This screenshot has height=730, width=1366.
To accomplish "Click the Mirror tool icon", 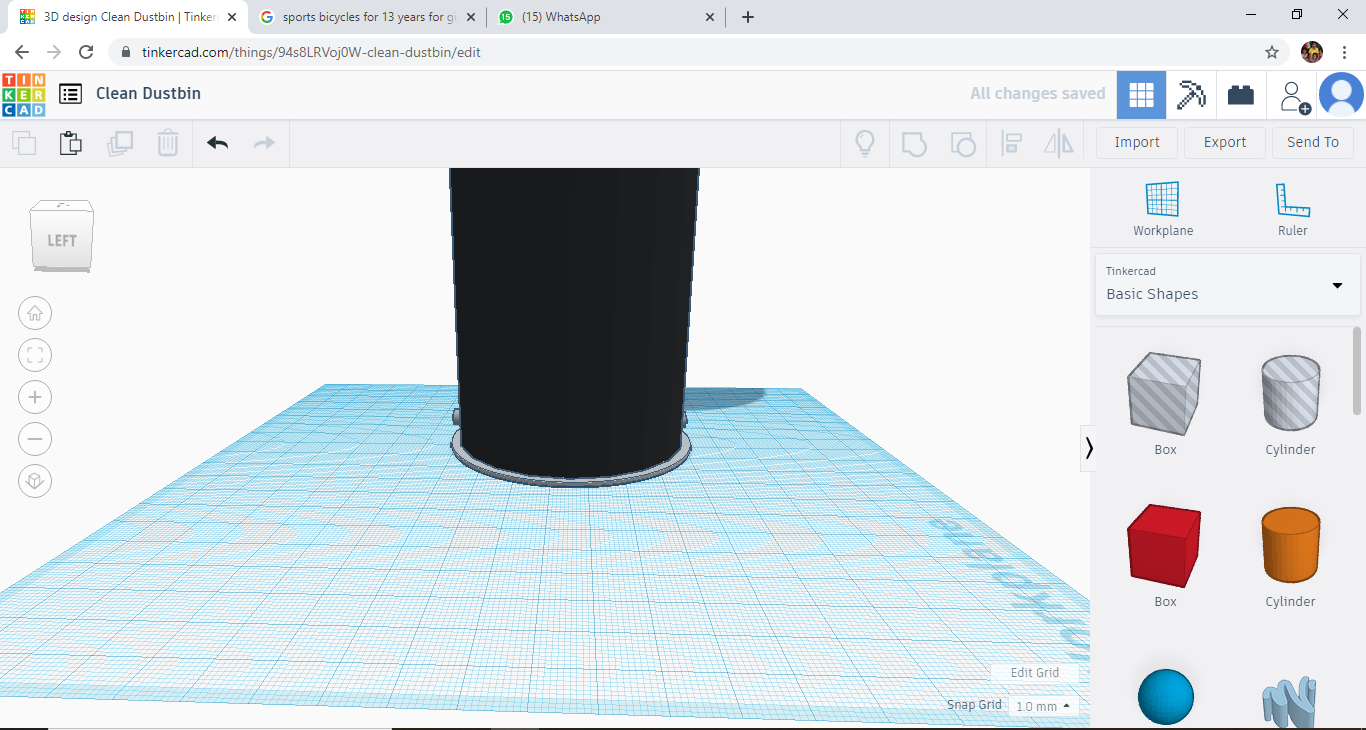I will coord(1059,143).
